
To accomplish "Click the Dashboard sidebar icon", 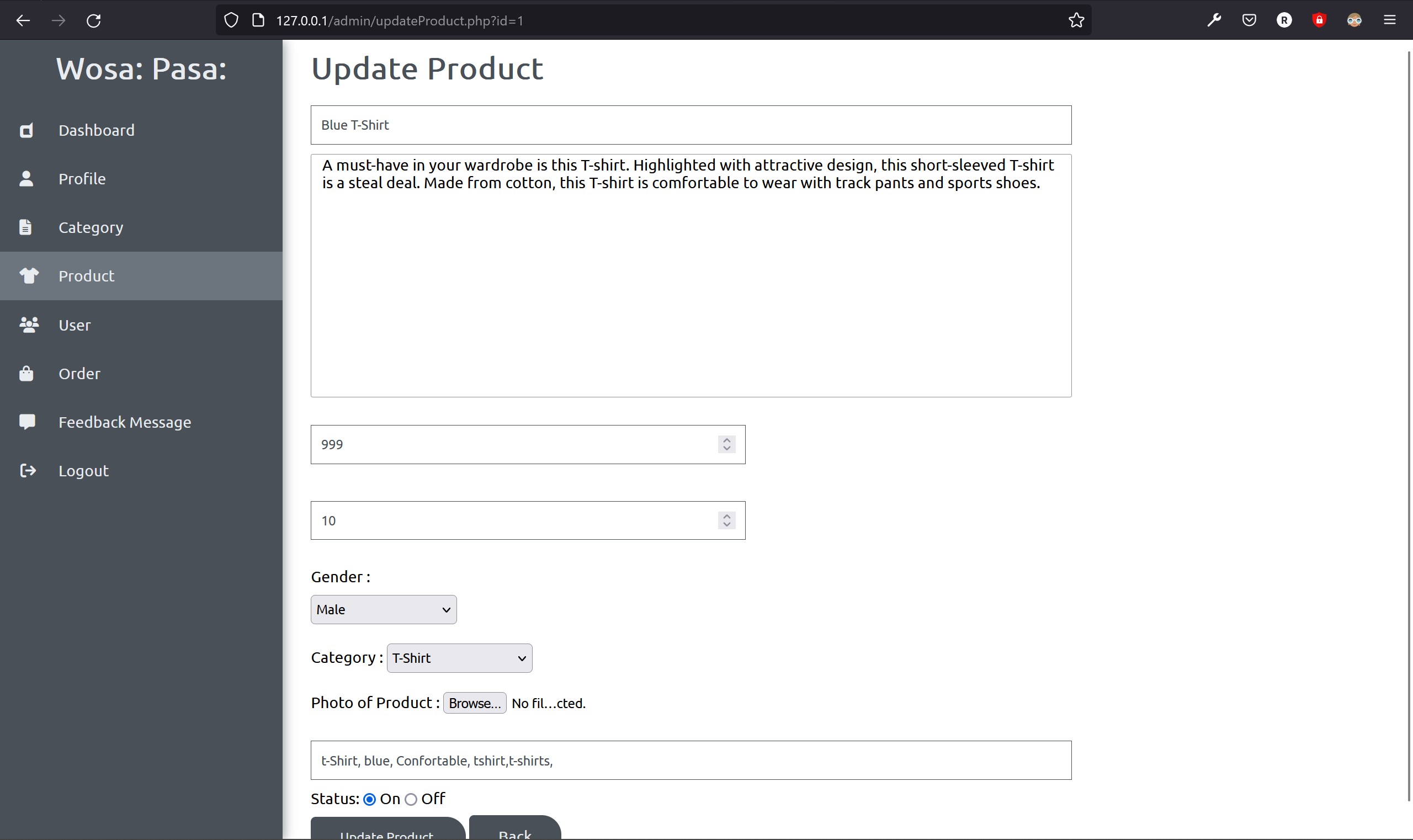I will (x=27, y=129).
